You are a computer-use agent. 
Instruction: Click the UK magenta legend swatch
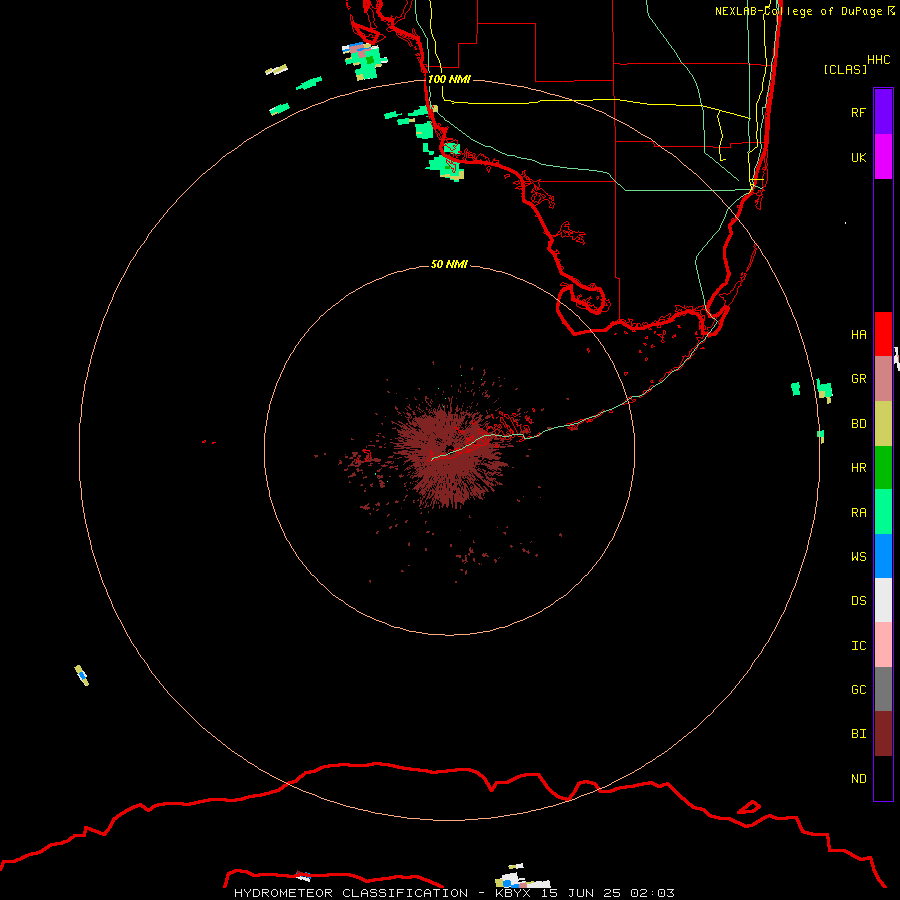point(883,157)
